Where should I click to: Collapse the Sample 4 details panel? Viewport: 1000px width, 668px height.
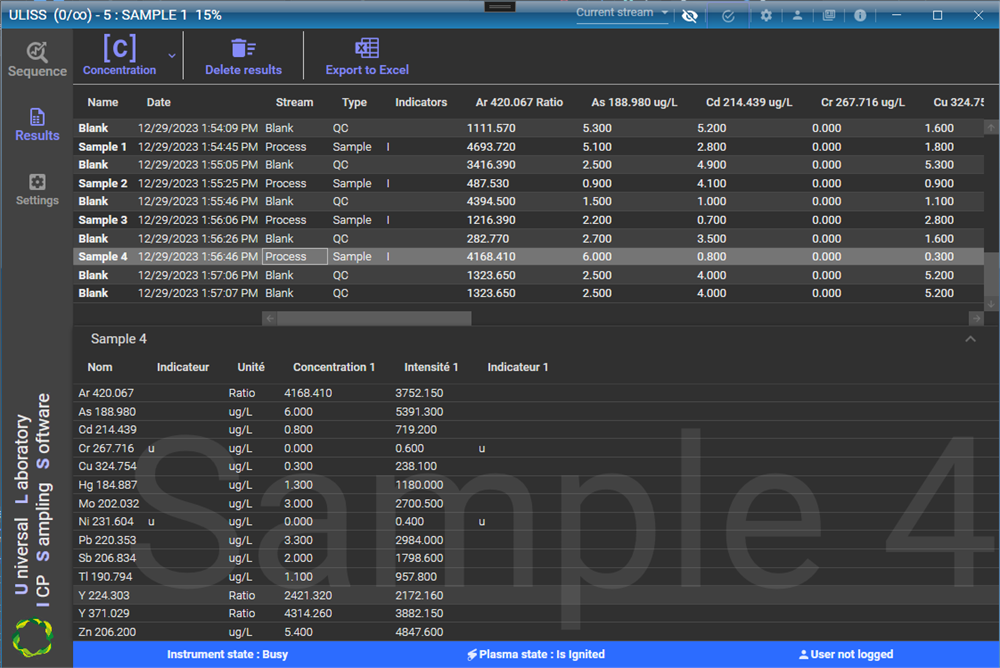[x=969, y=339]
